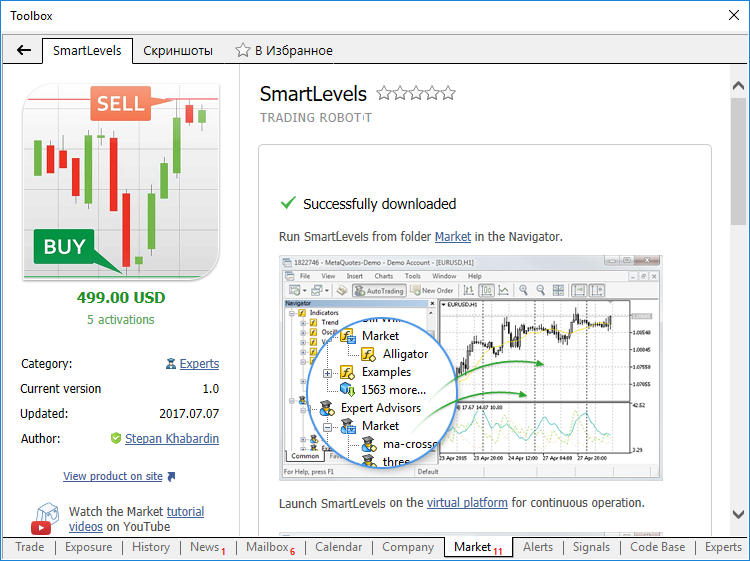Switch to the Signals tab
The height and width of the screenshot is (561, 750).
coord(591,547)
